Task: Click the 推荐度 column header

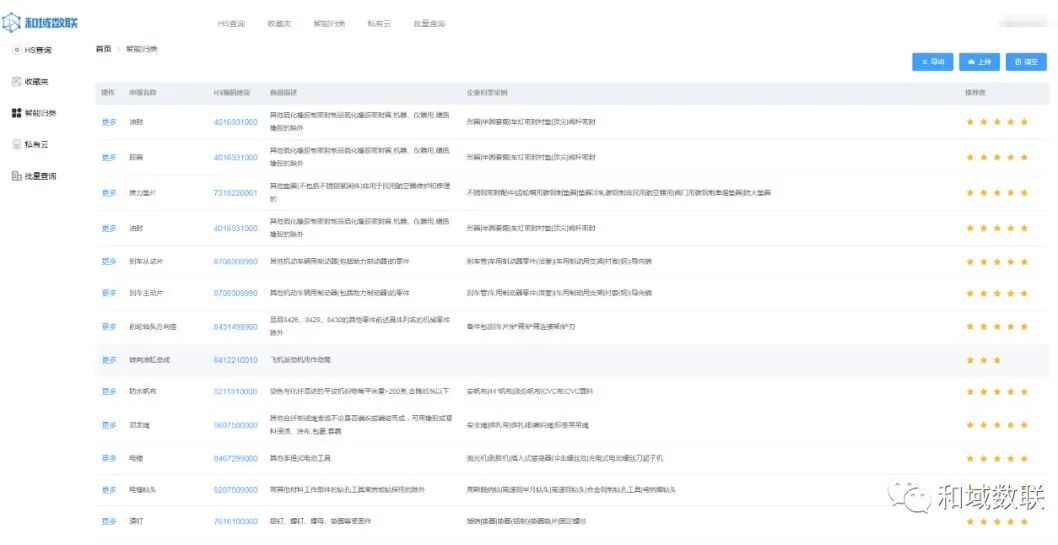Action: [974, 92]
